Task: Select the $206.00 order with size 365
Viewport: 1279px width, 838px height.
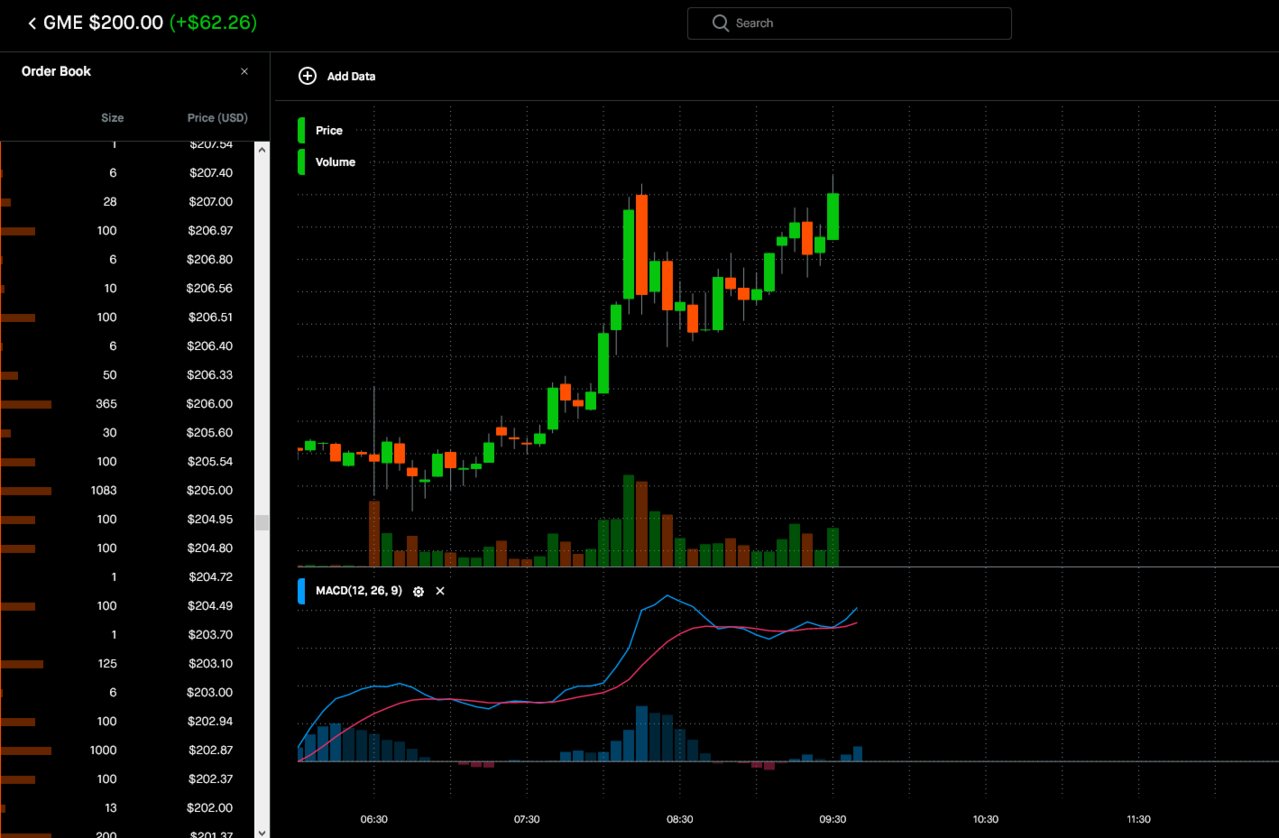Action: pyautogui.click(x=127, y=404)
